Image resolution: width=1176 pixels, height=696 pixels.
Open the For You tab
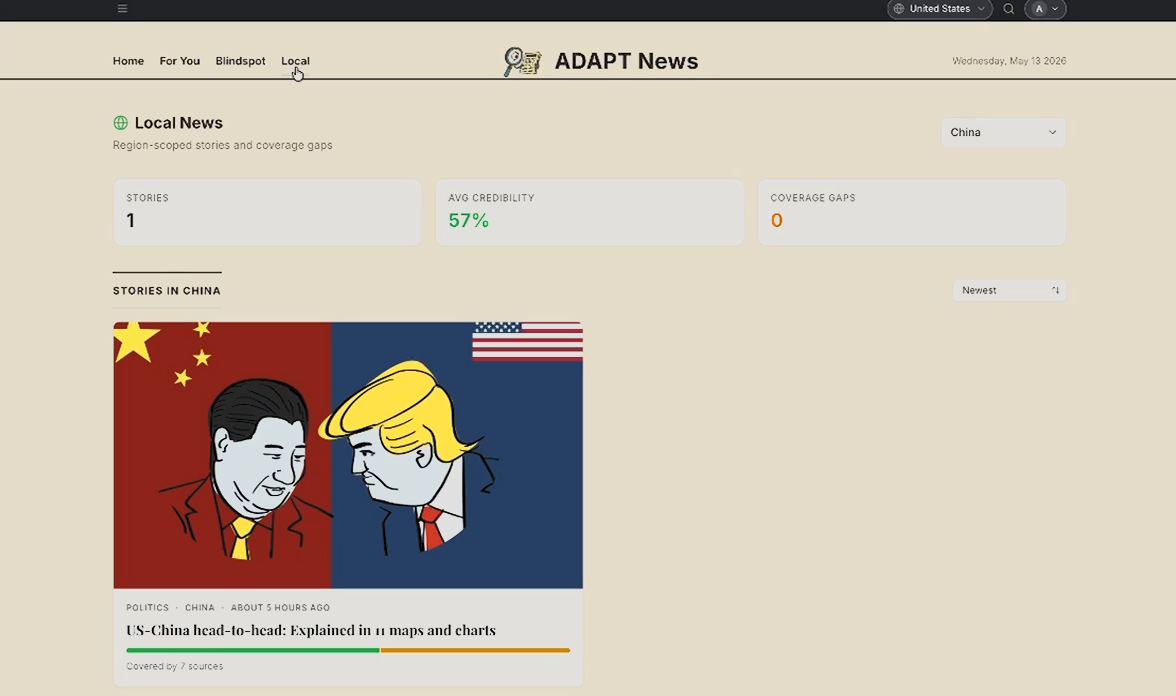point(179,61)
